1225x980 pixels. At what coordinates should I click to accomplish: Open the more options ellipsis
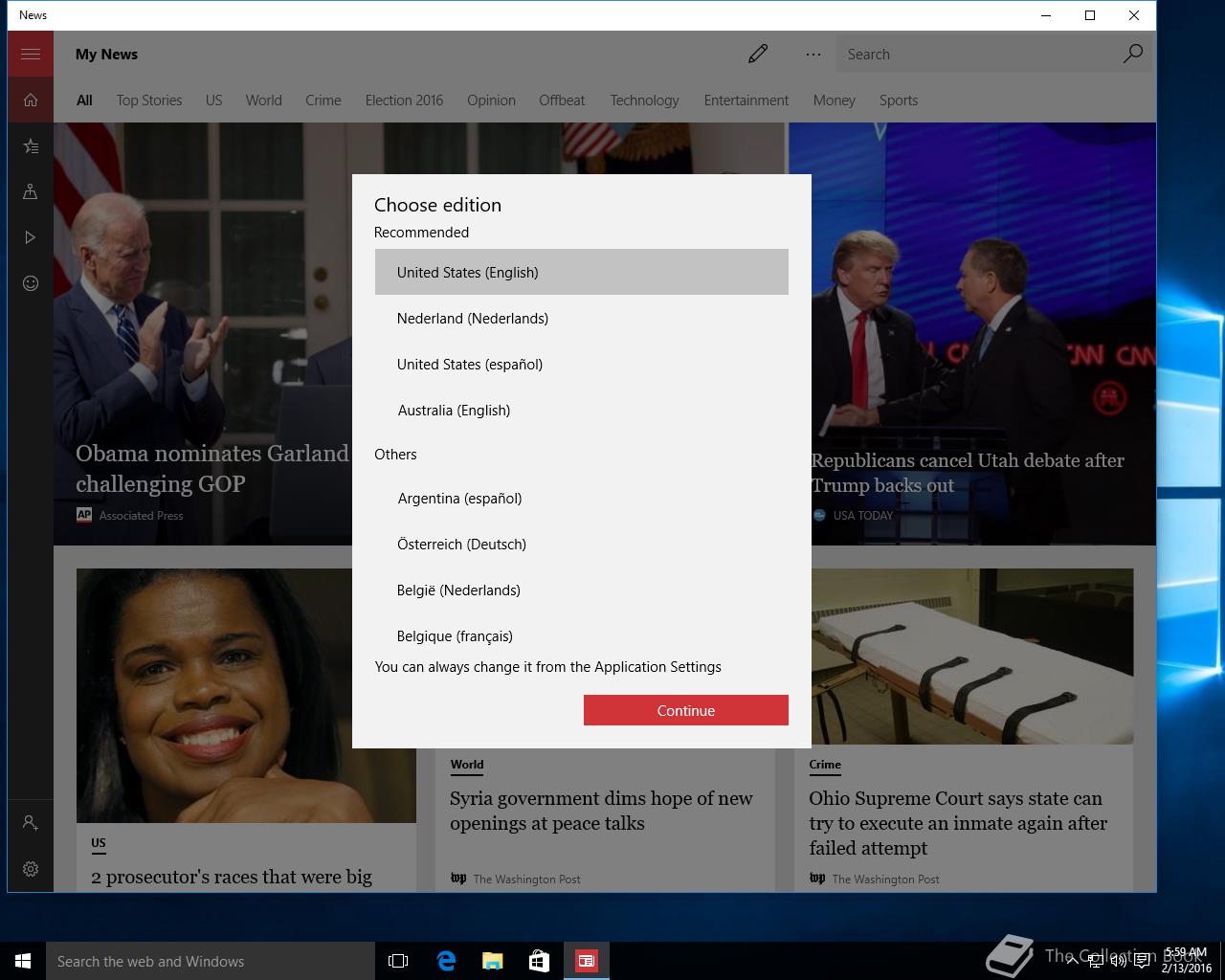(x=813, y=54)
